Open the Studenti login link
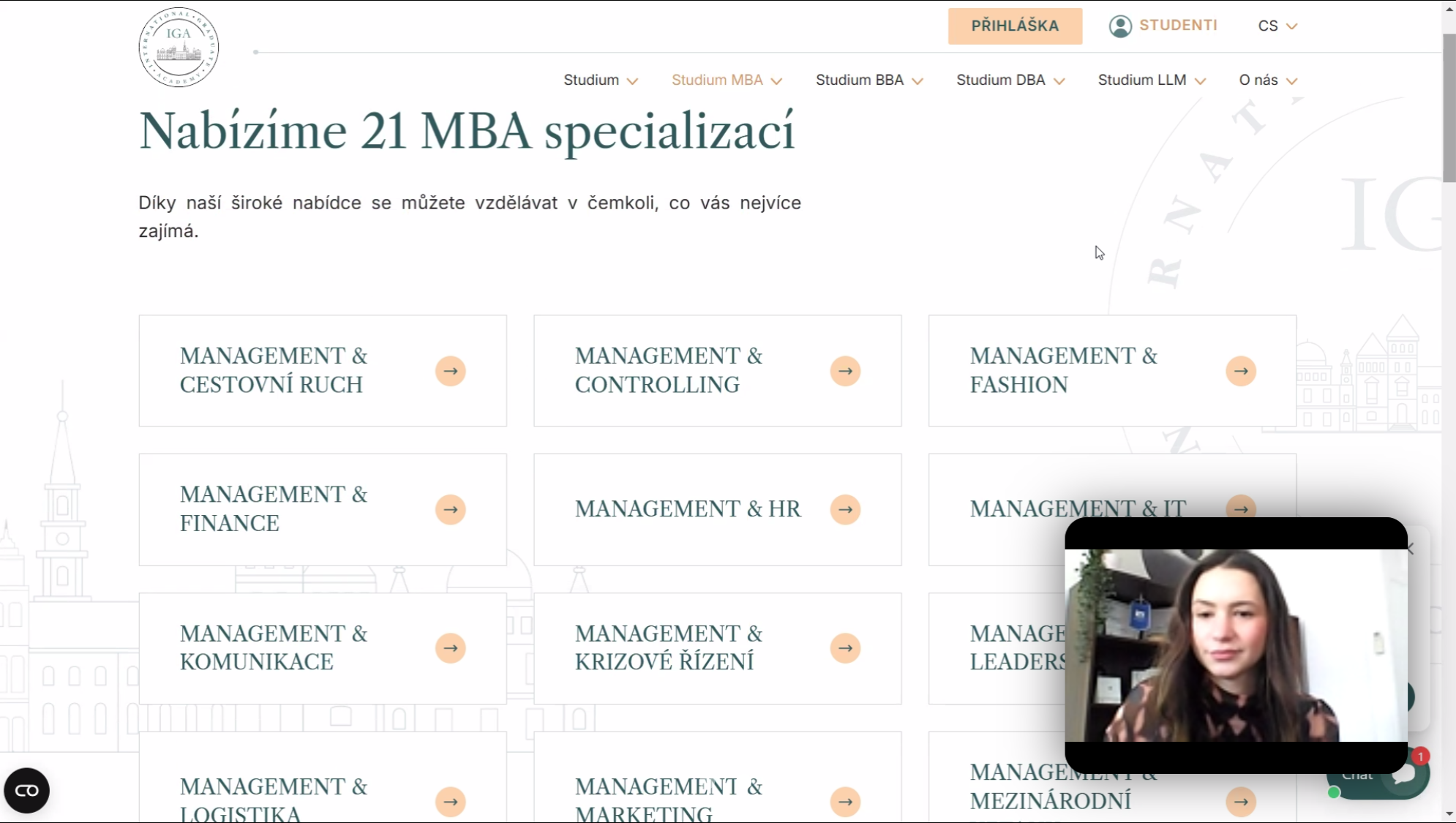Image resolution: width=1456 pixels, height=823 pixels. pos(1177,26)
